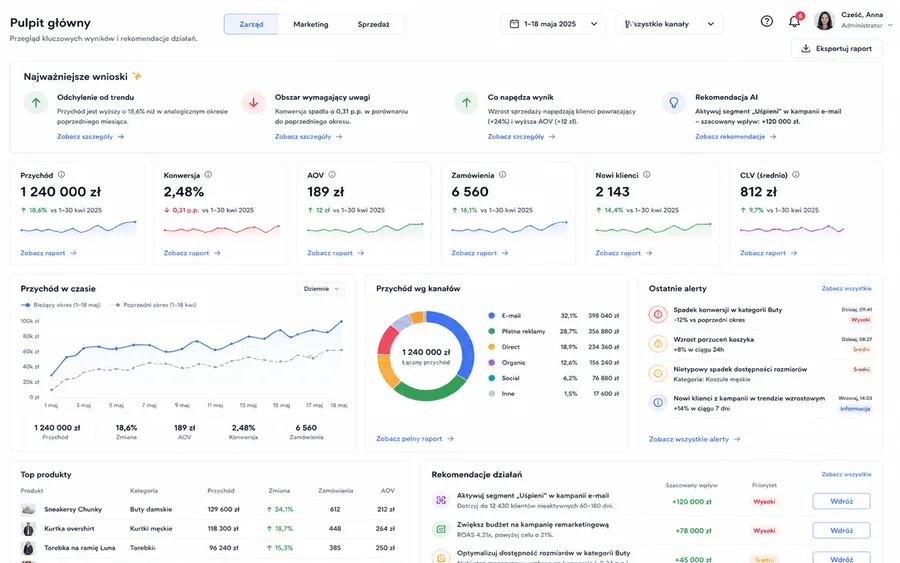
Task: Click Anna's profile avatar
Action: pos(824,21)
